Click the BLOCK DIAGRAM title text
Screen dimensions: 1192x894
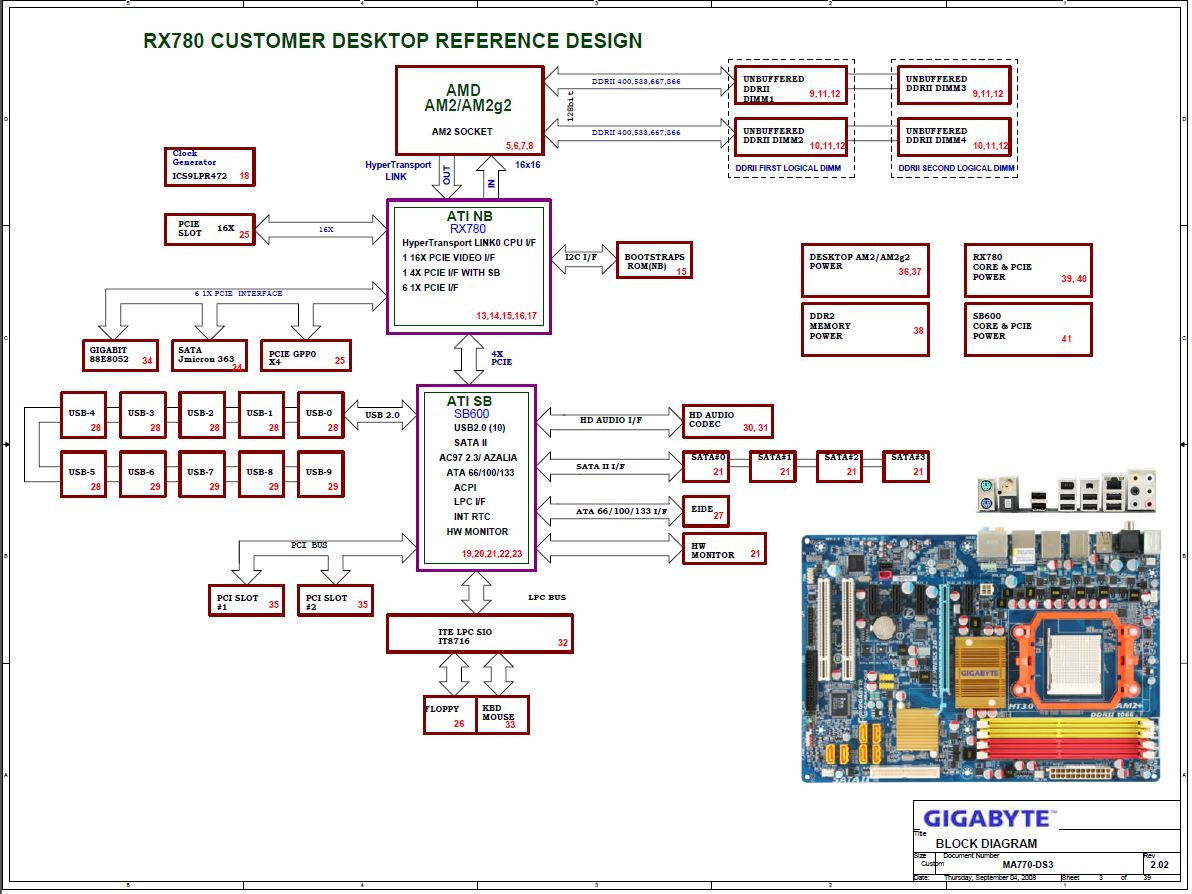[986, 843]
